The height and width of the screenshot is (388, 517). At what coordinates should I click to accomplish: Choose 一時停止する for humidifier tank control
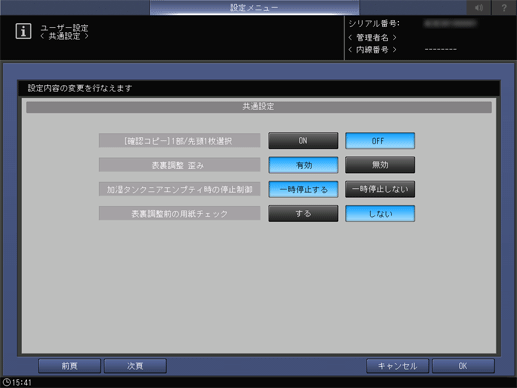pyautogui.click(x=303, y=189)
